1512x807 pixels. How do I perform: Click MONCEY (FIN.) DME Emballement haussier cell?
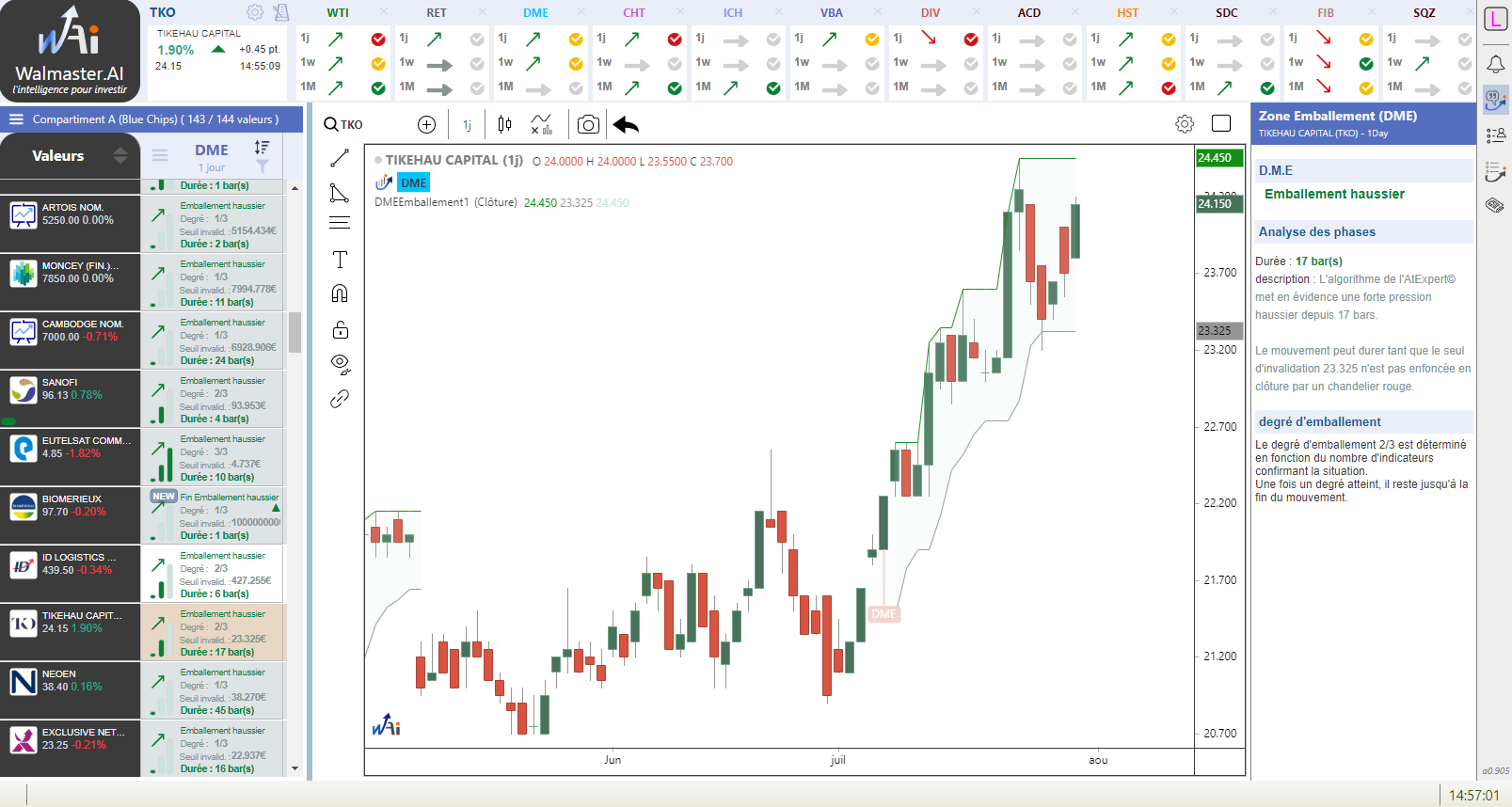click(x=214, y=282)
